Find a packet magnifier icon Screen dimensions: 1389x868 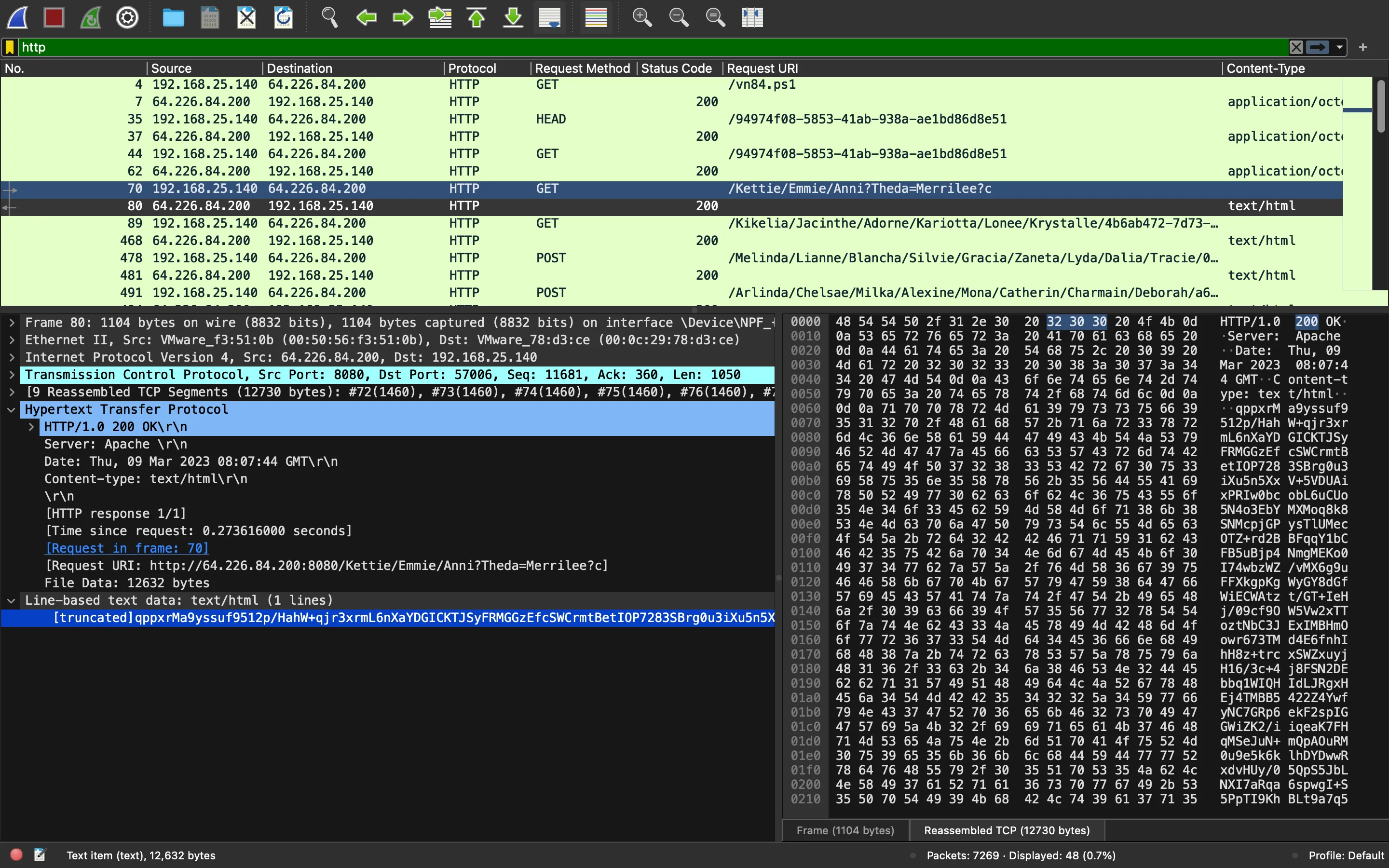pyautogui.click(x=329, y=18)
